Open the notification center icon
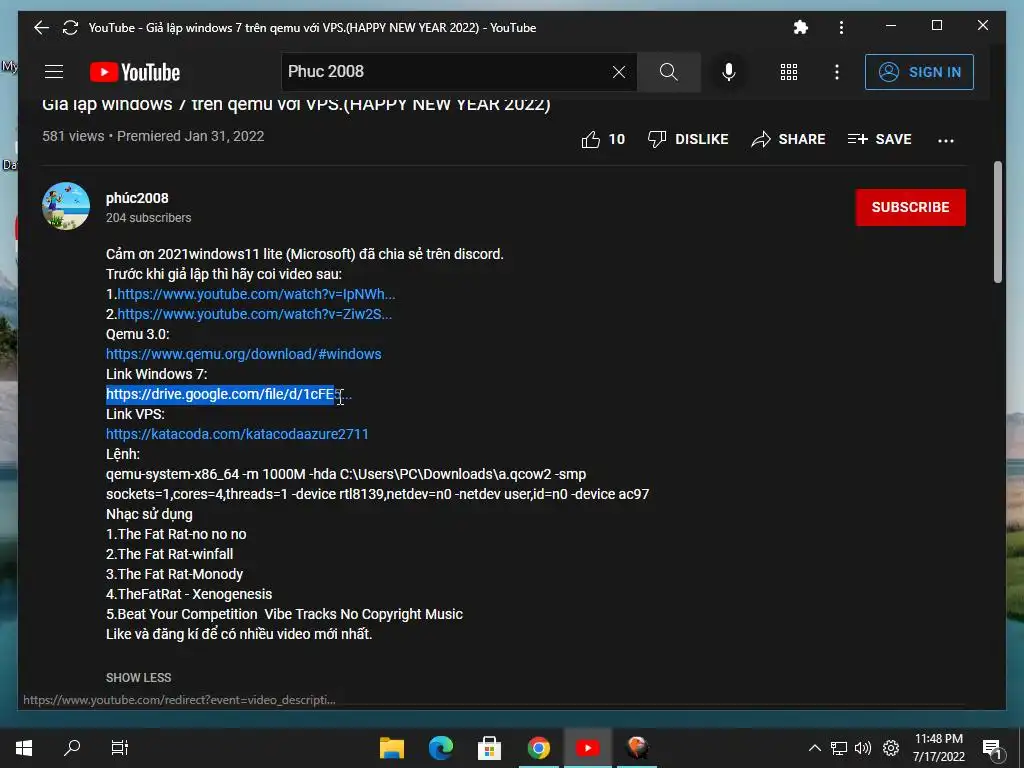Image resolution: width=1024 pixels, height=768 pixels. pyautogui.click(x=992, y=748)
